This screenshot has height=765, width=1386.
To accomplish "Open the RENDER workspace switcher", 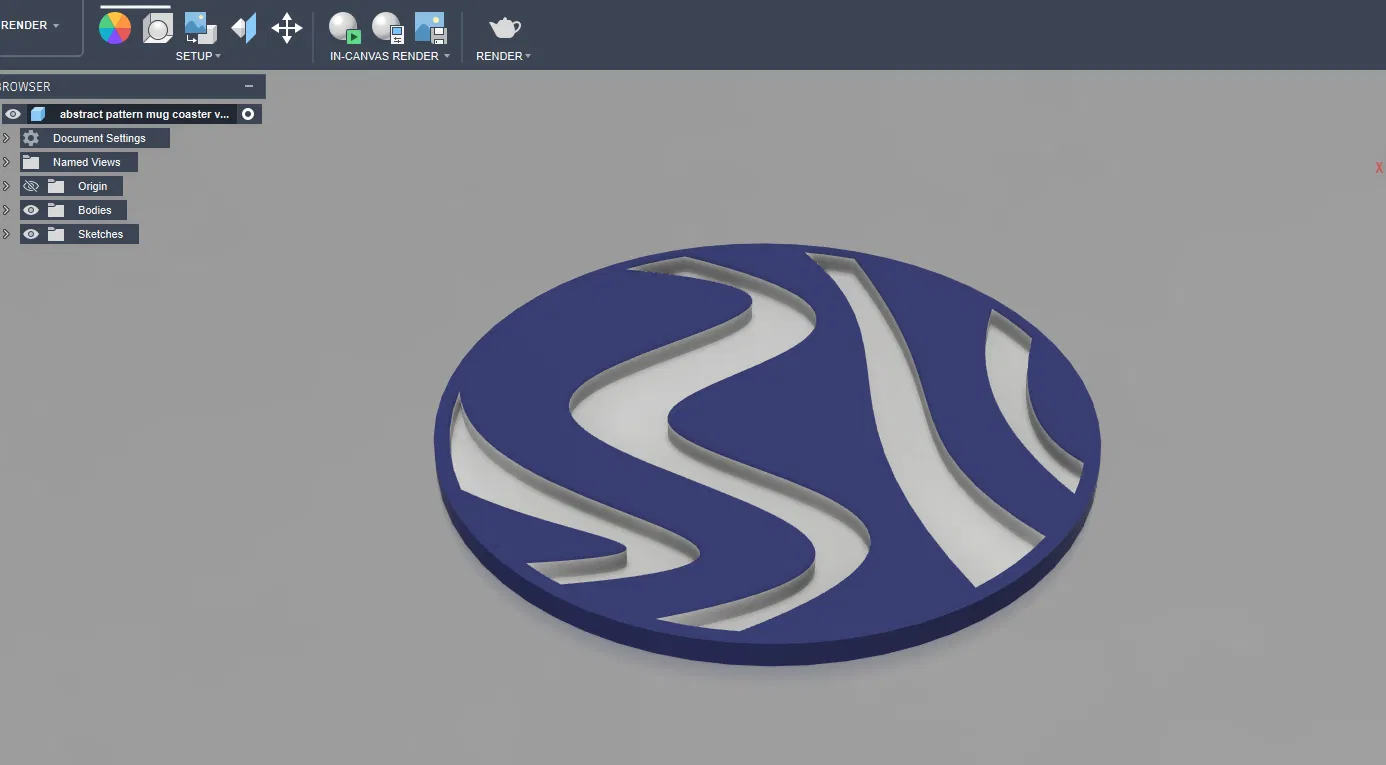I will 31,25.
